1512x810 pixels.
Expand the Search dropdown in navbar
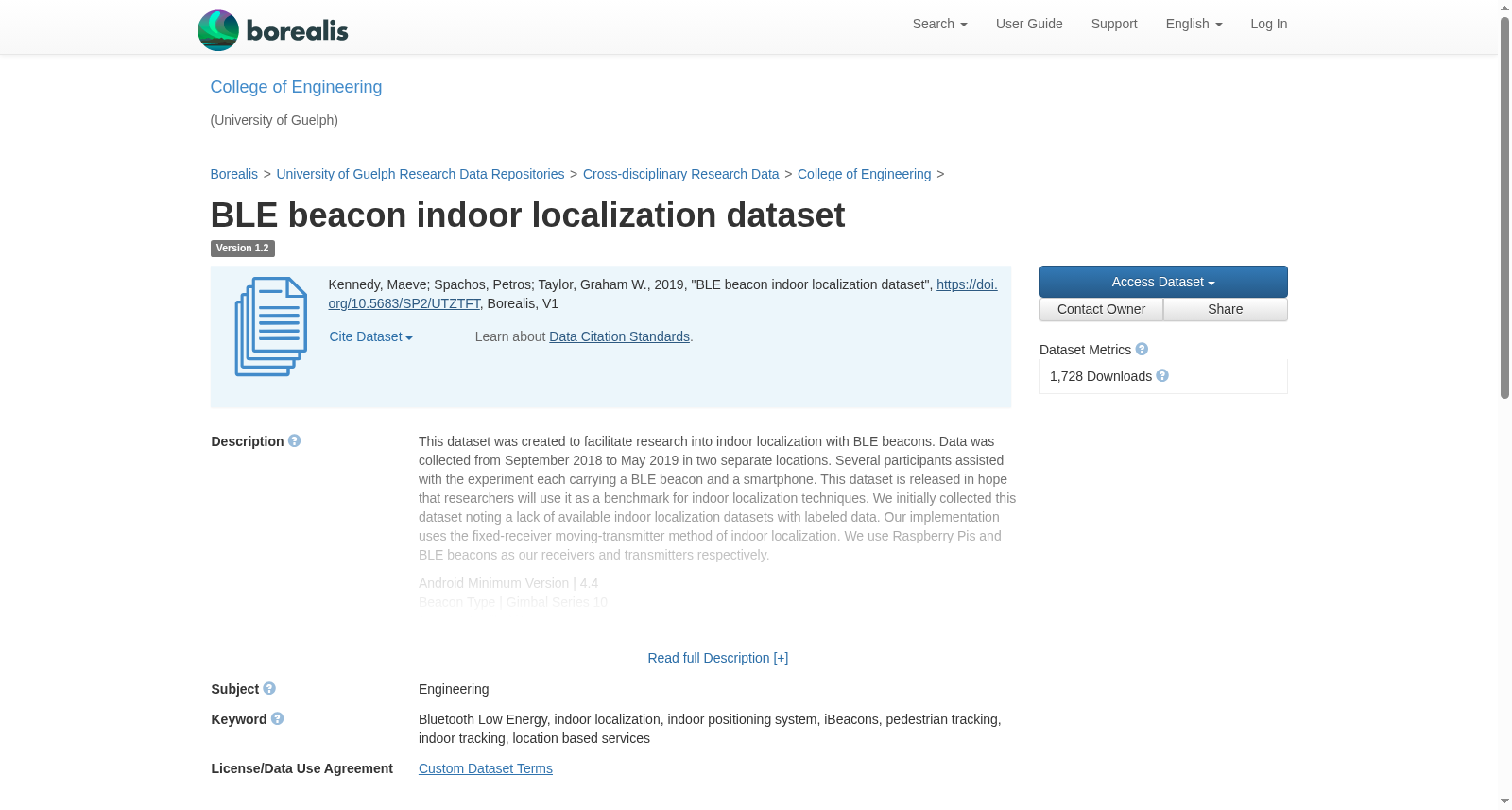pos(939,24)
